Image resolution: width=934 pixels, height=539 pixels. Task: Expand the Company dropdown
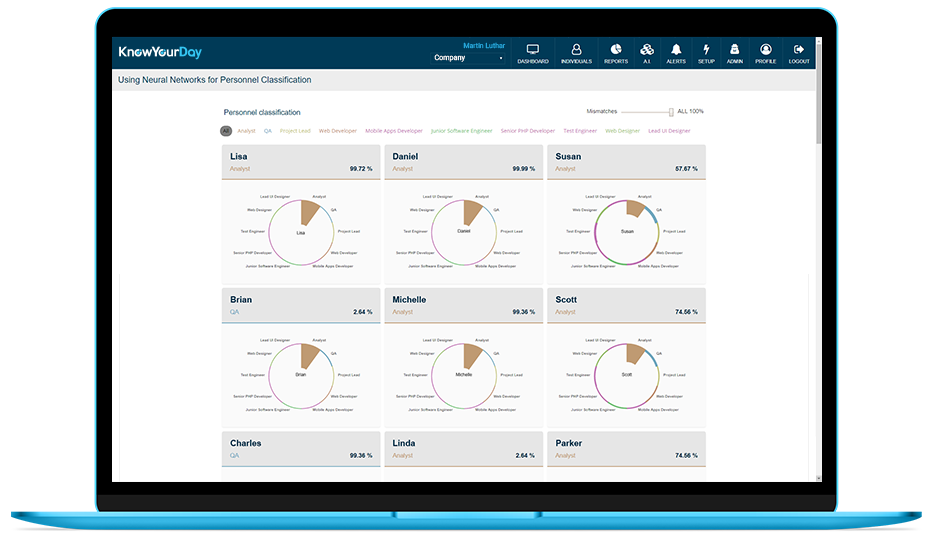click(x=468, y=58)
